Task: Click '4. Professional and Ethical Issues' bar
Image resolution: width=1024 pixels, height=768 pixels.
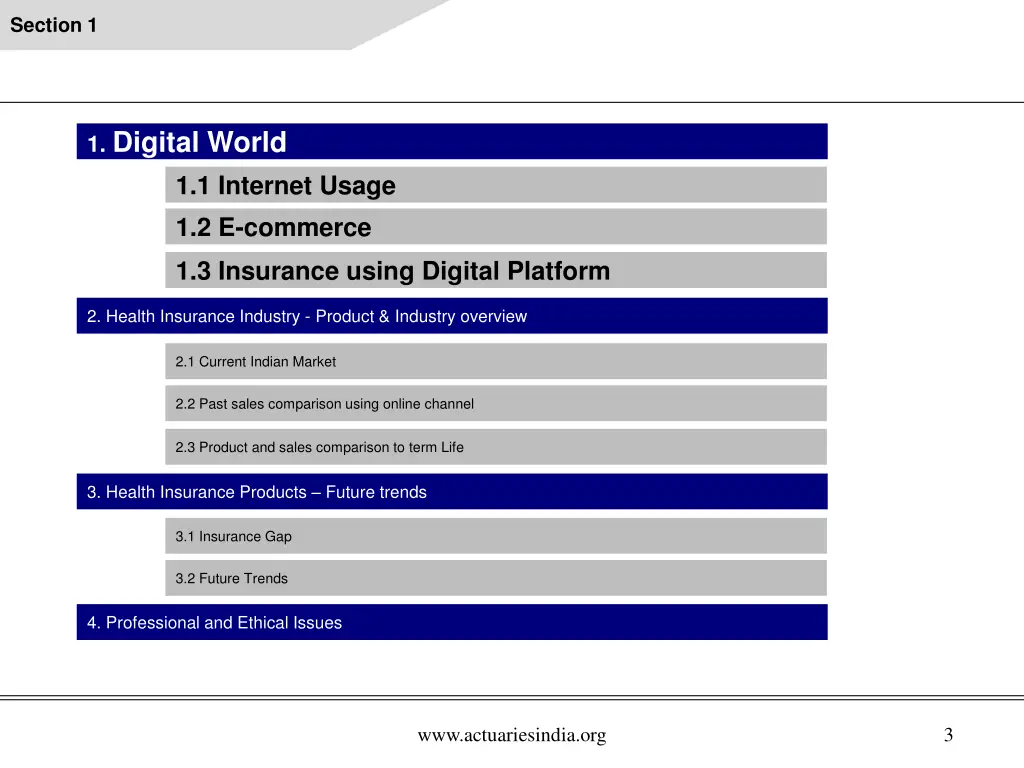Action: tap(452, 622)
